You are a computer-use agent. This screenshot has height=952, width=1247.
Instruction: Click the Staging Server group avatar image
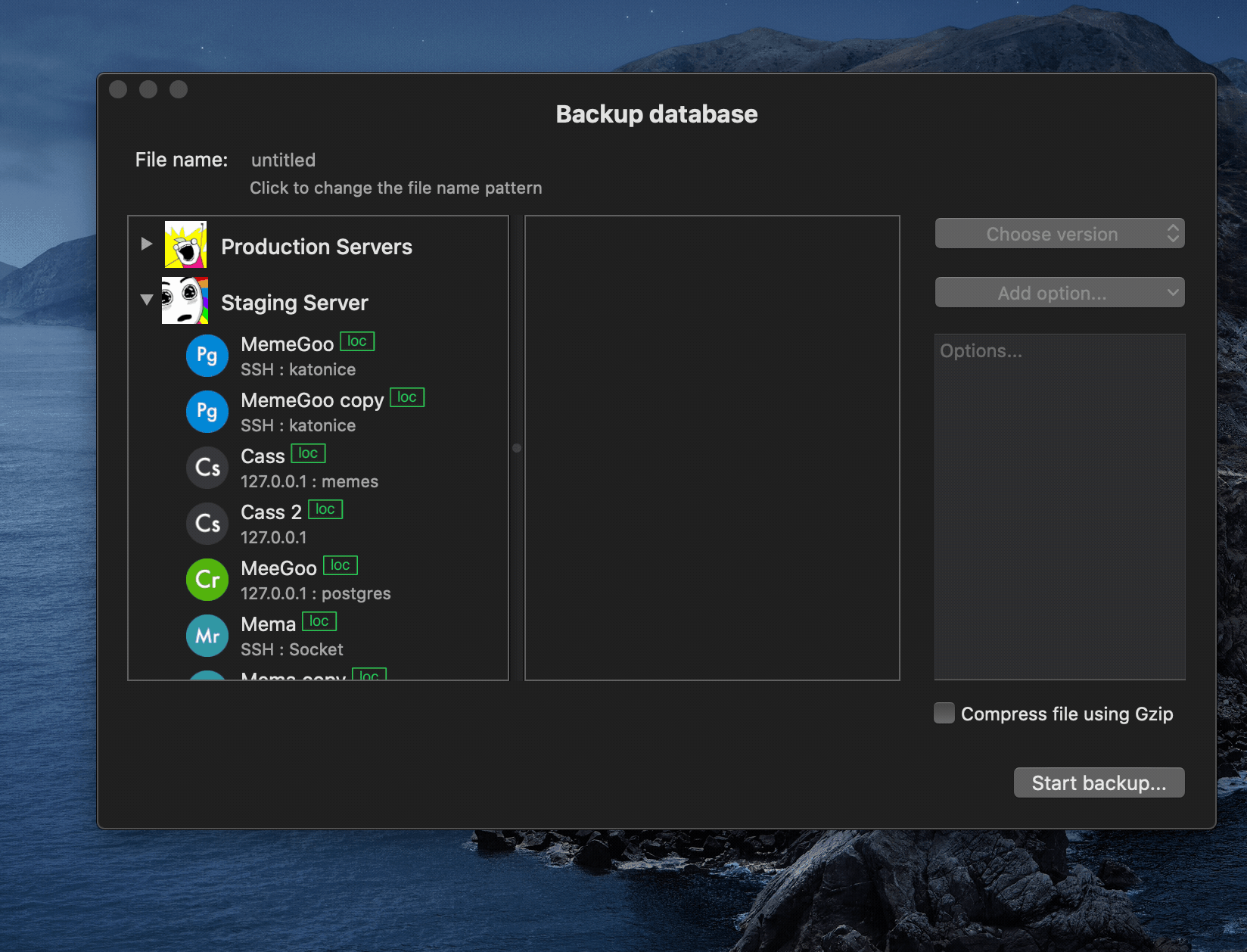[x=185, y=300]
